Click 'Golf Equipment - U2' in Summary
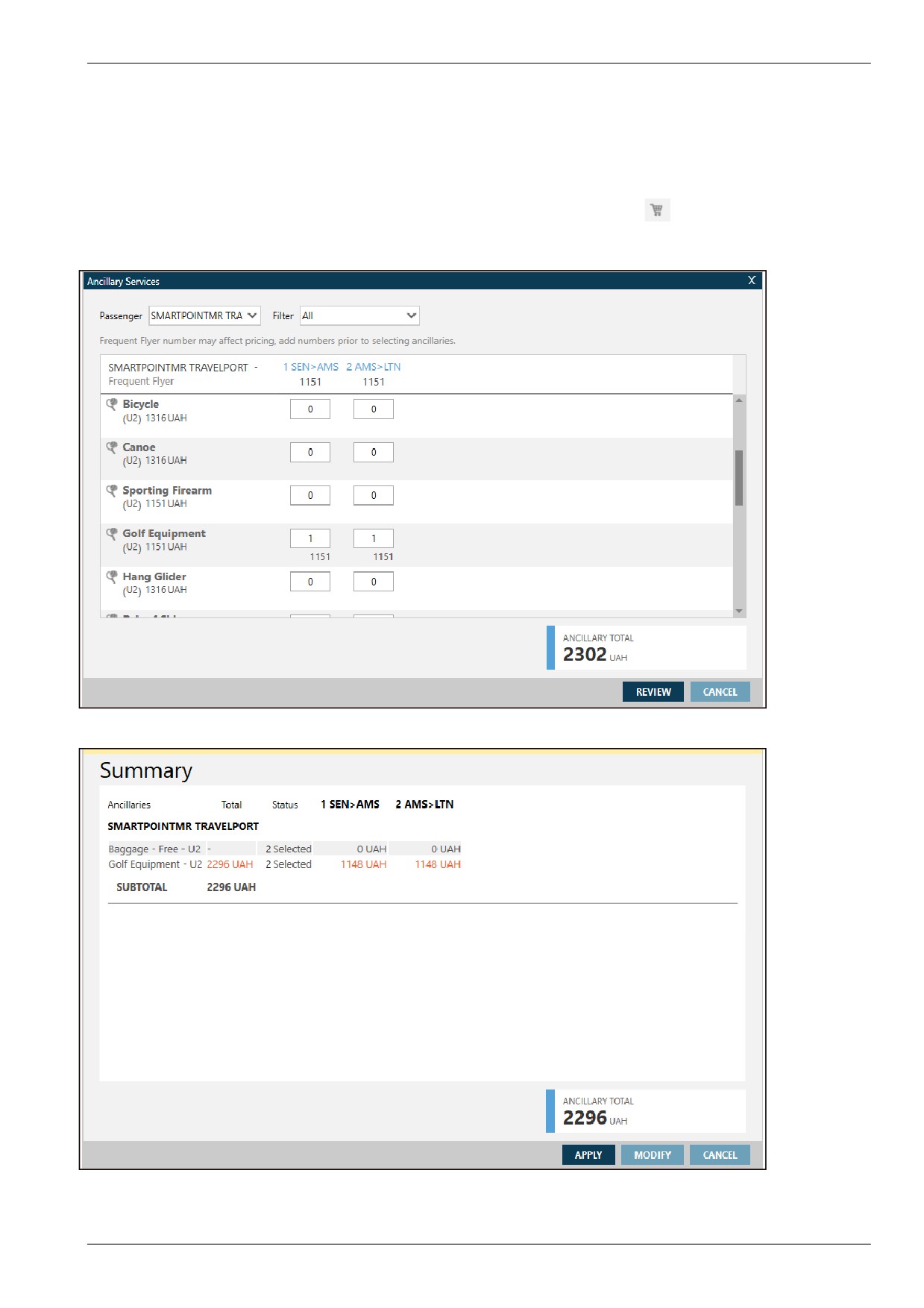 tap(155, 864)
